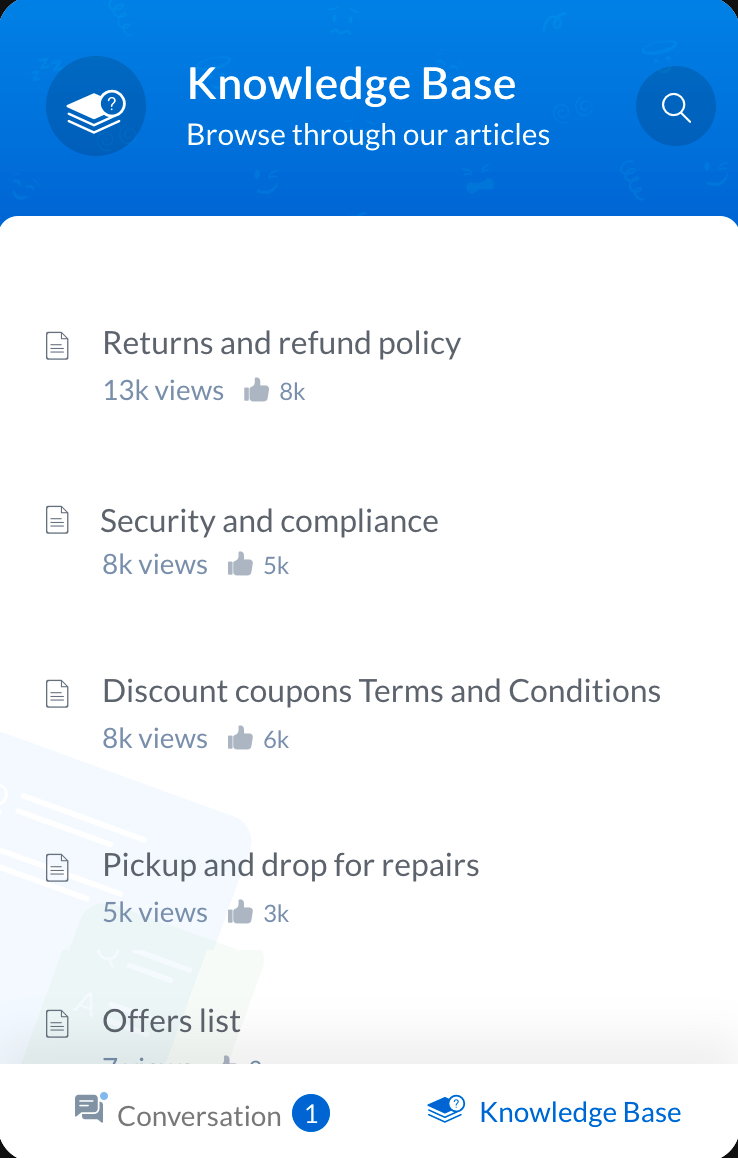Open Returns and refund policy article

tap(281, 343)
